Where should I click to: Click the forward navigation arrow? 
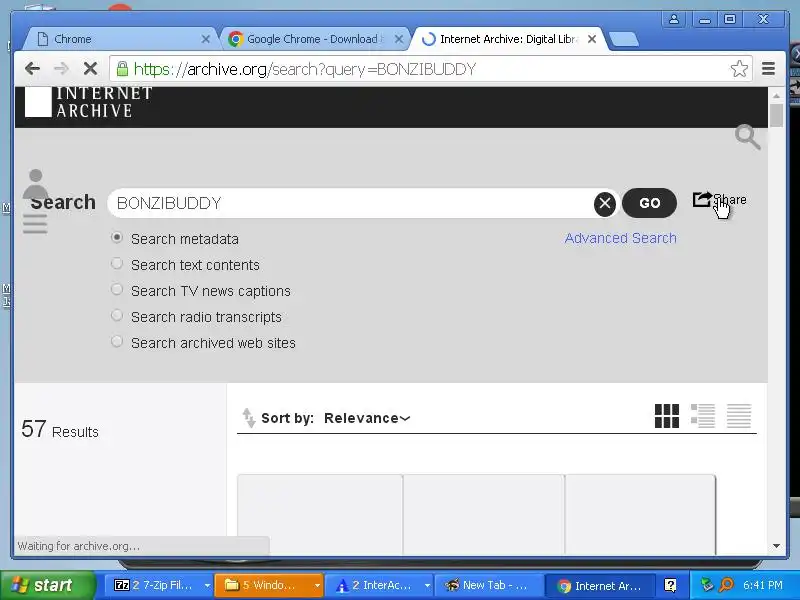61,68
